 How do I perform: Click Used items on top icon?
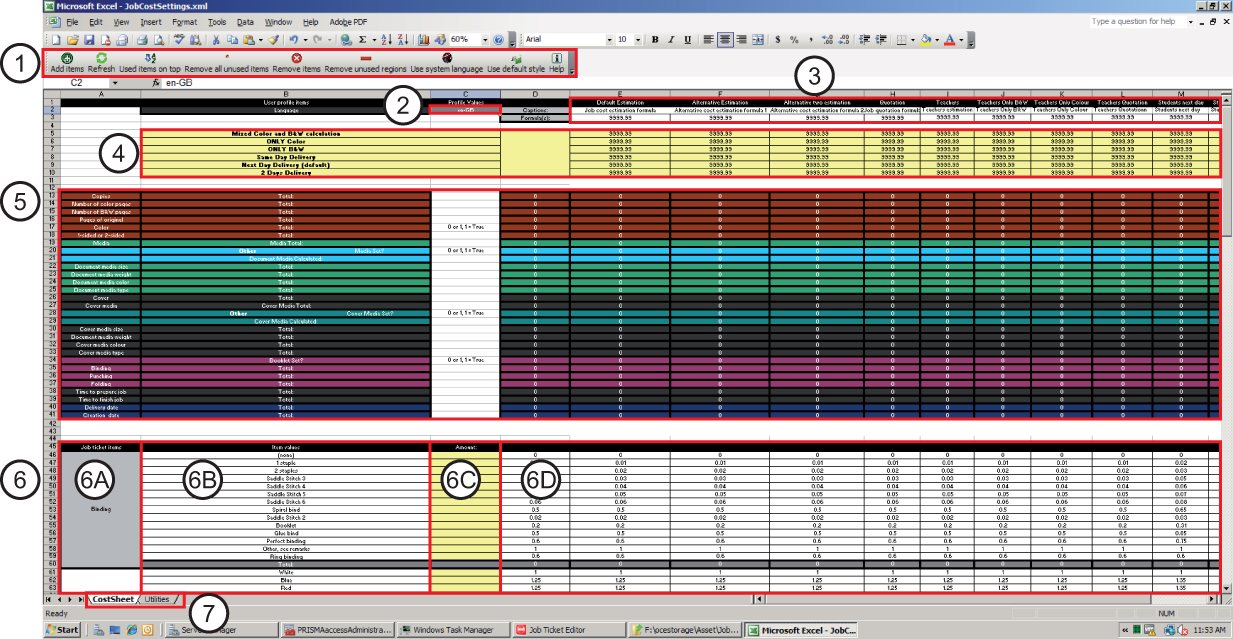149,58
